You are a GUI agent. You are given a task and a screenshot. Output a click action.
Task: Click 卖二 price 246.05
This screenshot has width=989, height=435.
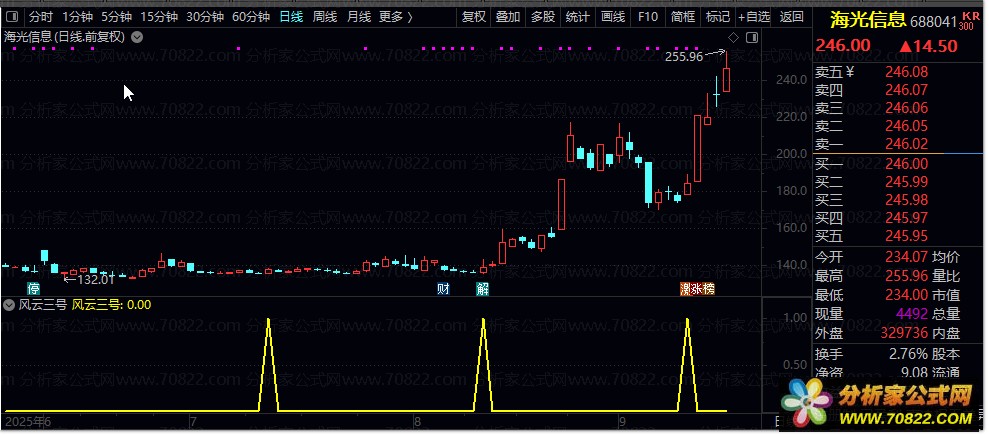point(906,126)
